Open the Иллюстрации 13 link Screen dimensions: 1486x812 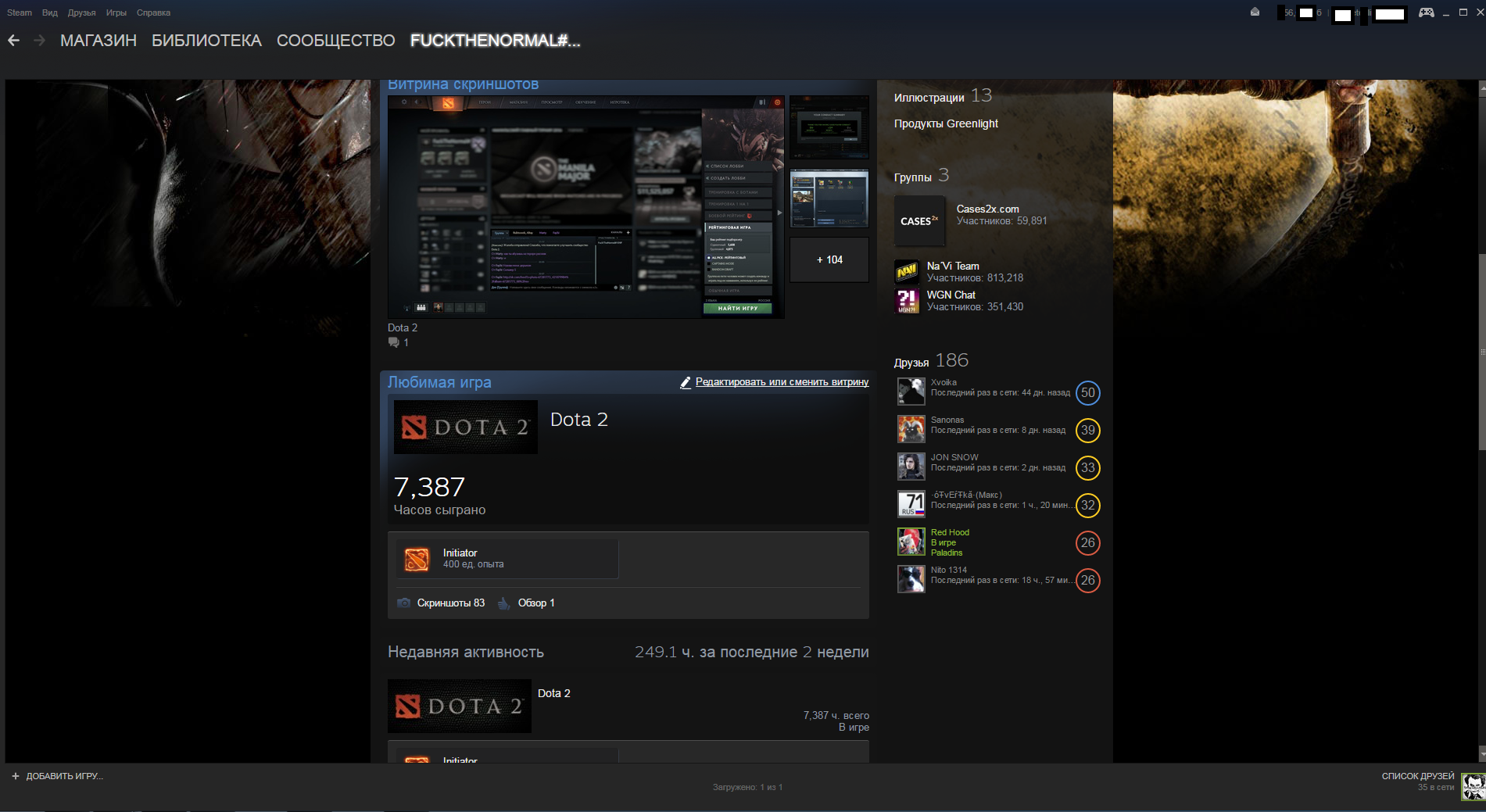(x=943, y=96)
